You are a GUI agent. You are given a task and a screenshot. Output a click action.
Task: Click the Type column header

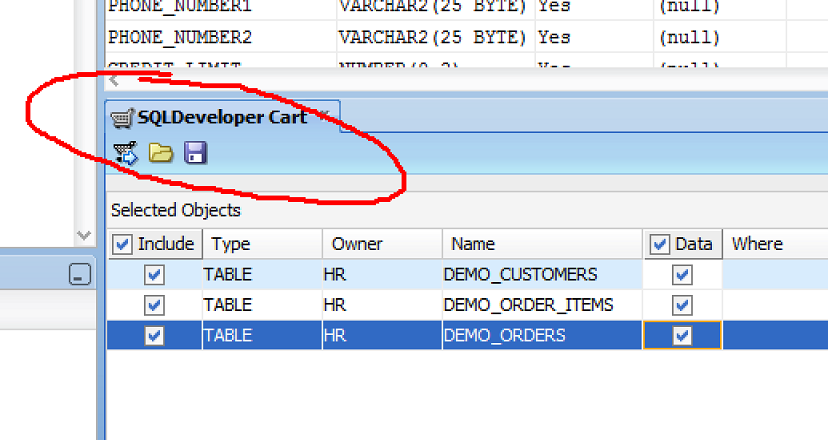pos(262,244)
